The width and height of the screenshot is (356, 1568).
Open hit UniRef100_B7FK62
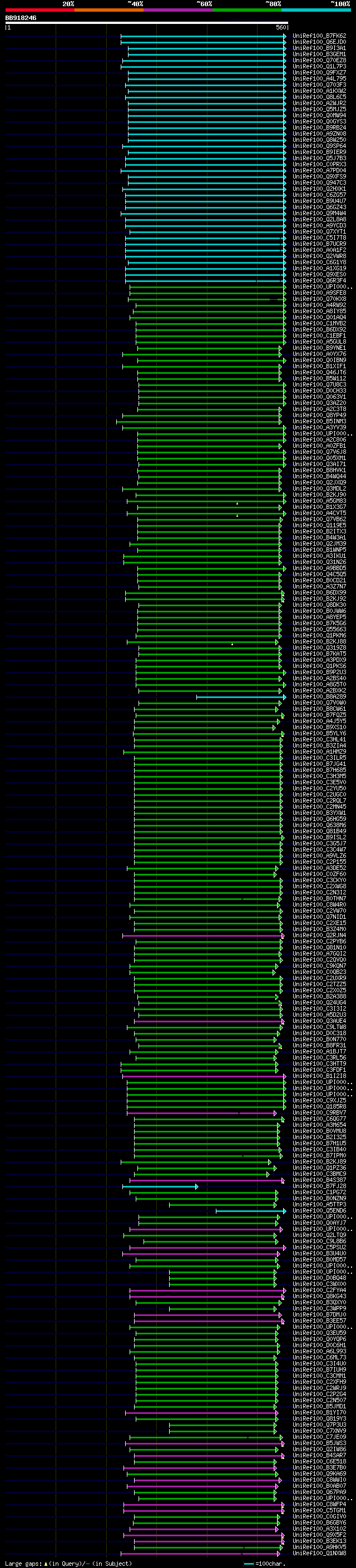click(319, 36)
